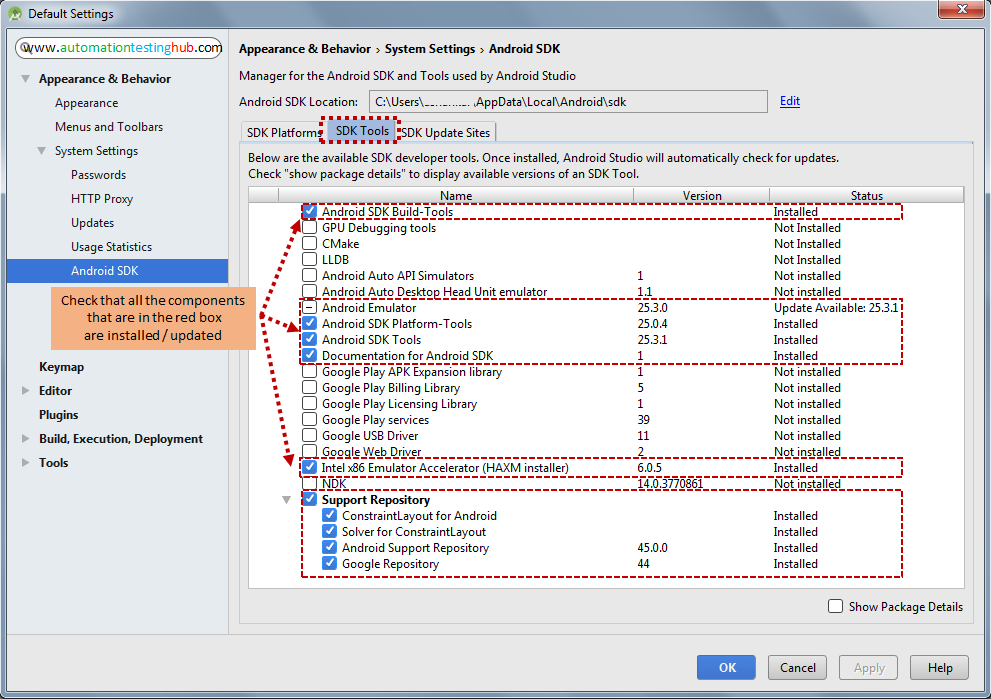The width and height of the screenshot is (991, 699).
Task: Uncheck Documentation for Android SDK
Action: click(x=309, y=355)
